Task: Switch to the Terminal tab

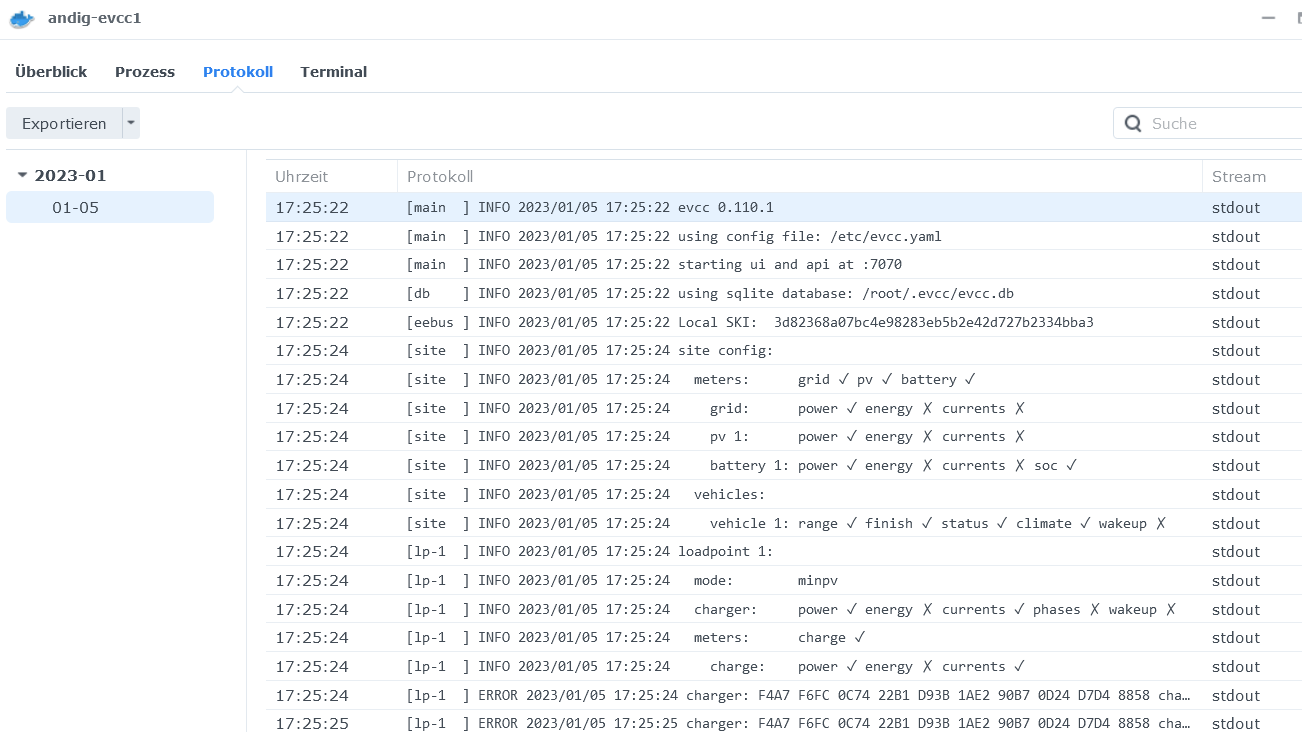Action: pos(333,71)
